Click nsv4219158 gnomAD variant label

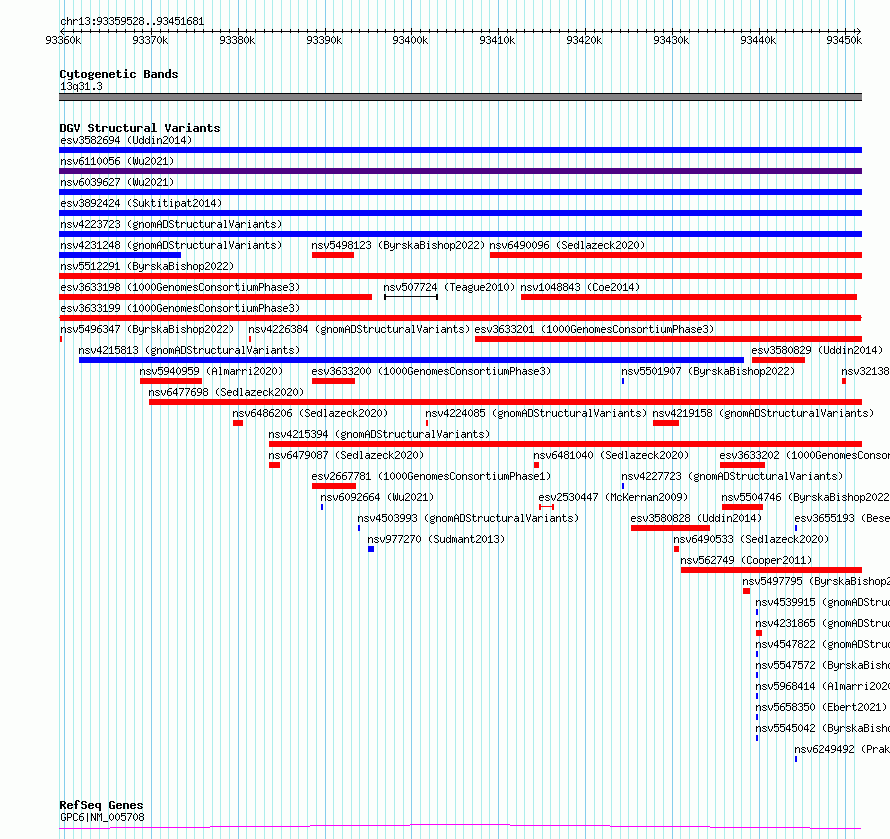click(x=763, y=413)
